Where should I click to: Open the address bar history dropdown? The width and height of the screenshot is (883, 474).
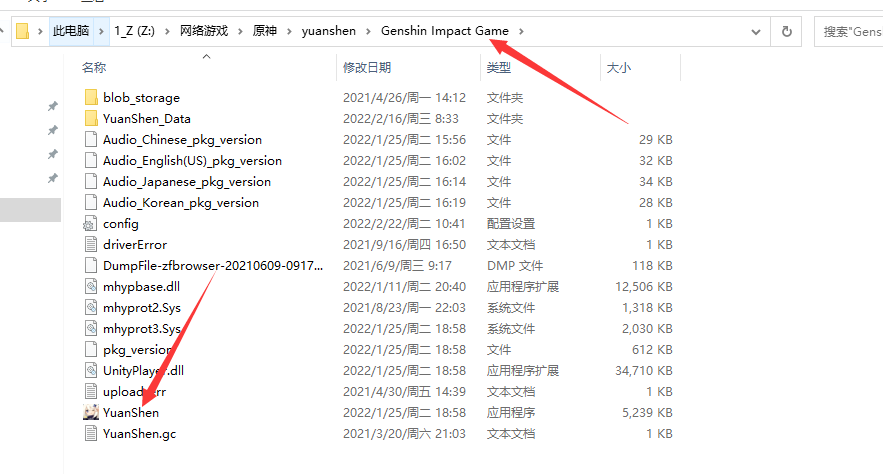pyautogui.click(x=756, y=31)
